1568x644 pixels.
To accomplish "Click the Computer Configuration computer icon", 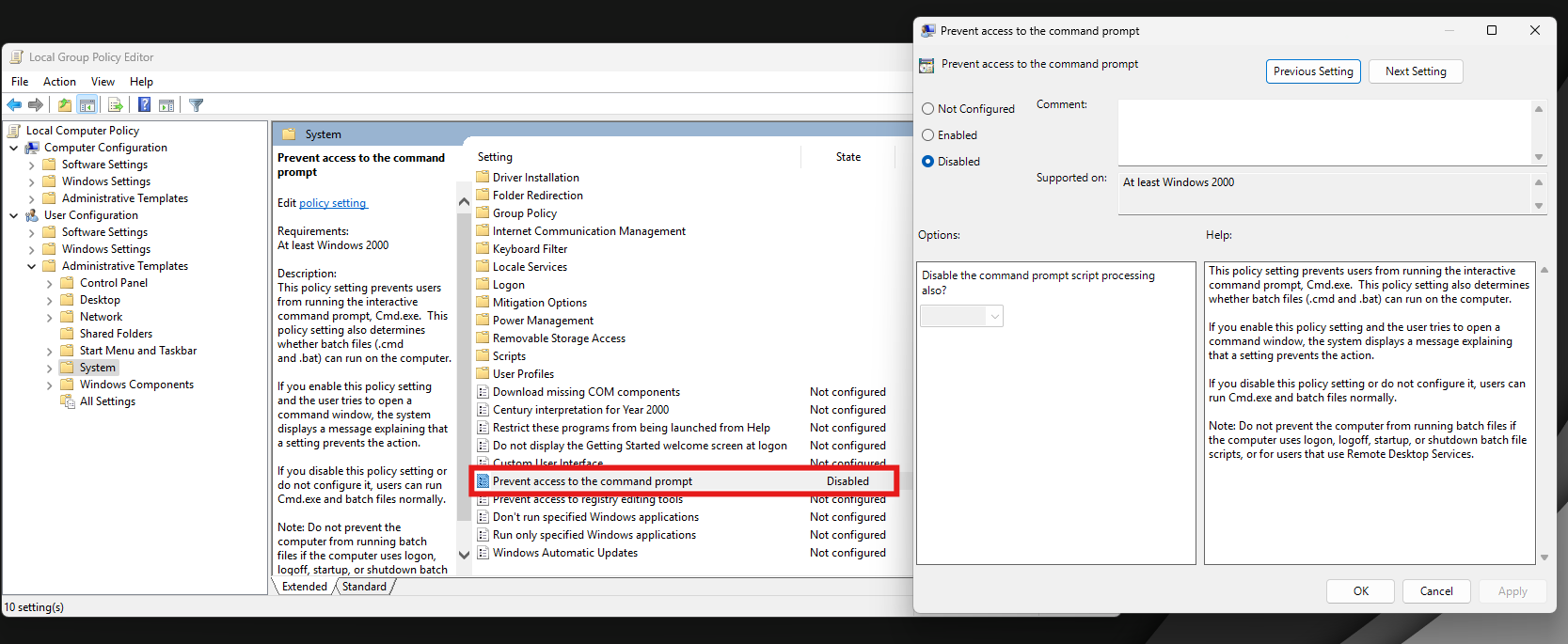I will (x=32, y=148).
